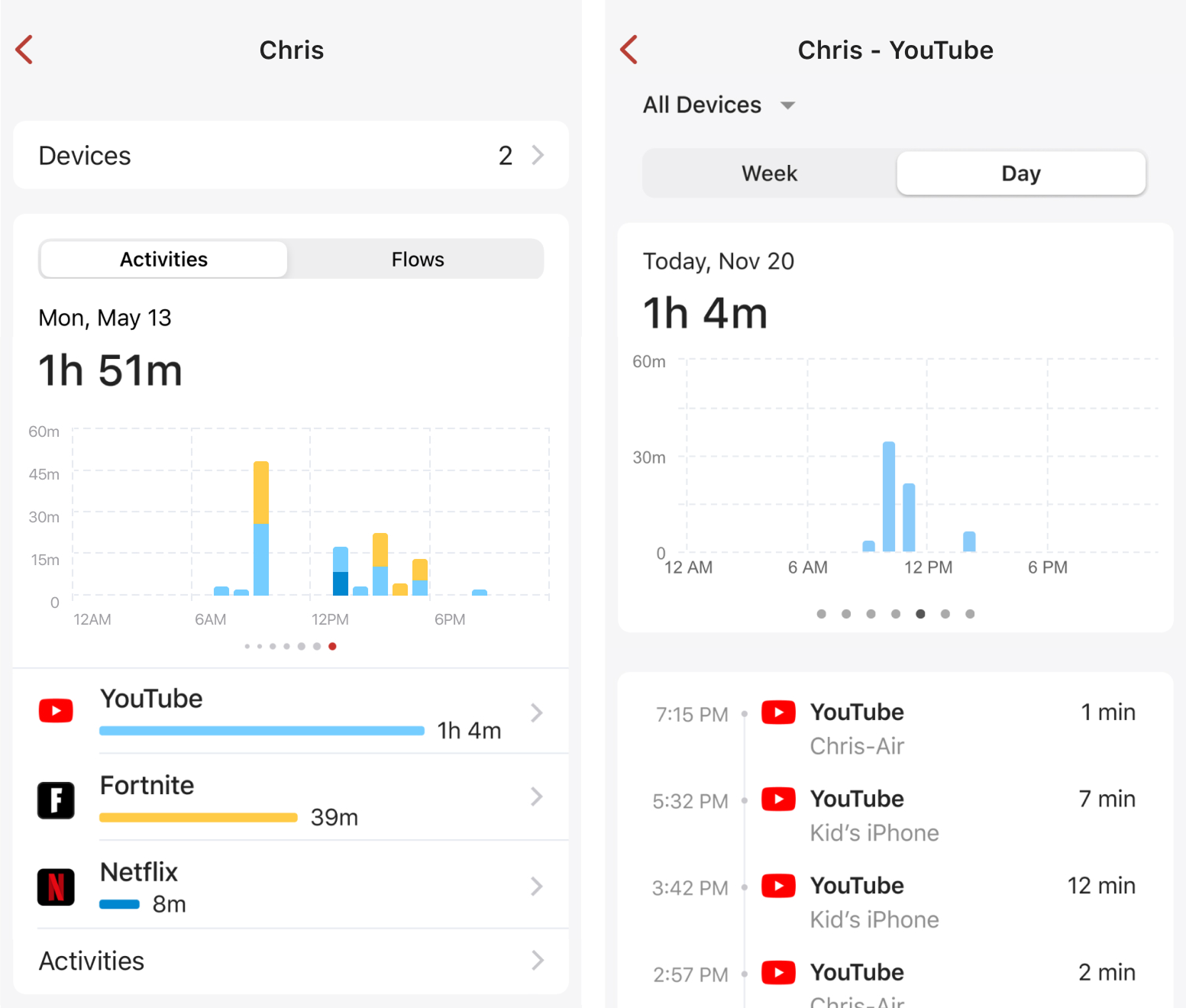Viewport: 1186px width, 1008px height.
Task: Tap the YouTube icon in activities list
Action: pyautogui.click(x=56, y=711)
